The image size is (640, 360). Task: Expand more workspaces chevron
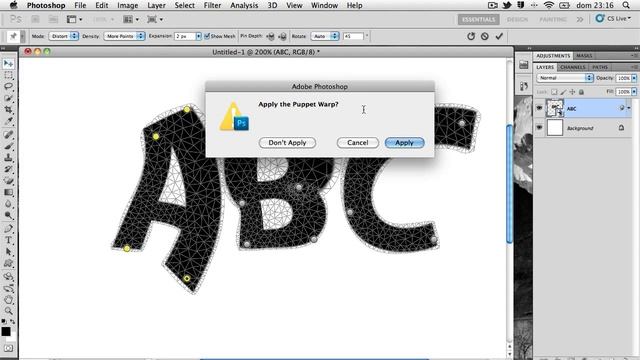580,19
